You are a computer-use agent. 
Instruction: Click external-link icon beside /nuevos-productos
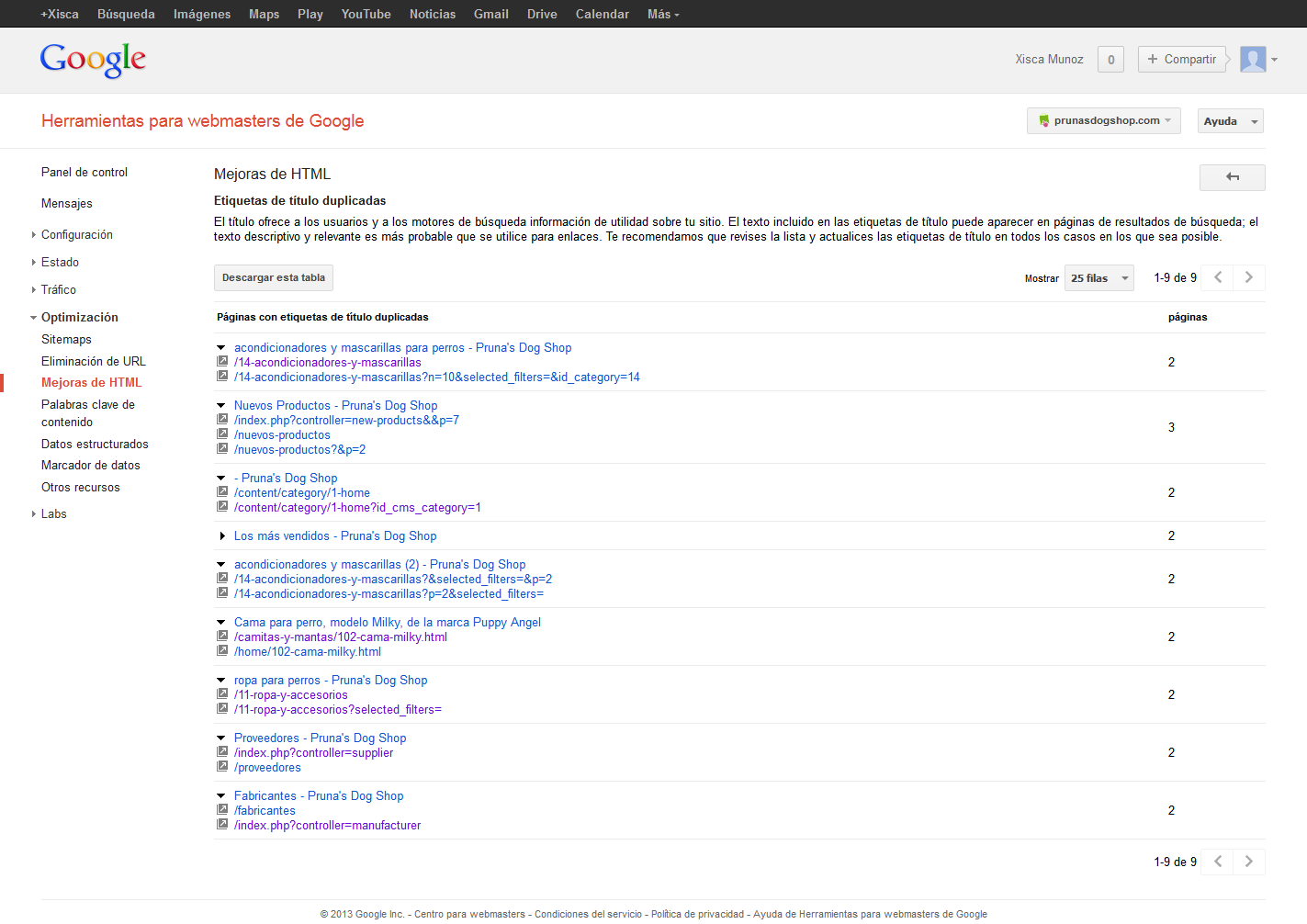(222, 434)
